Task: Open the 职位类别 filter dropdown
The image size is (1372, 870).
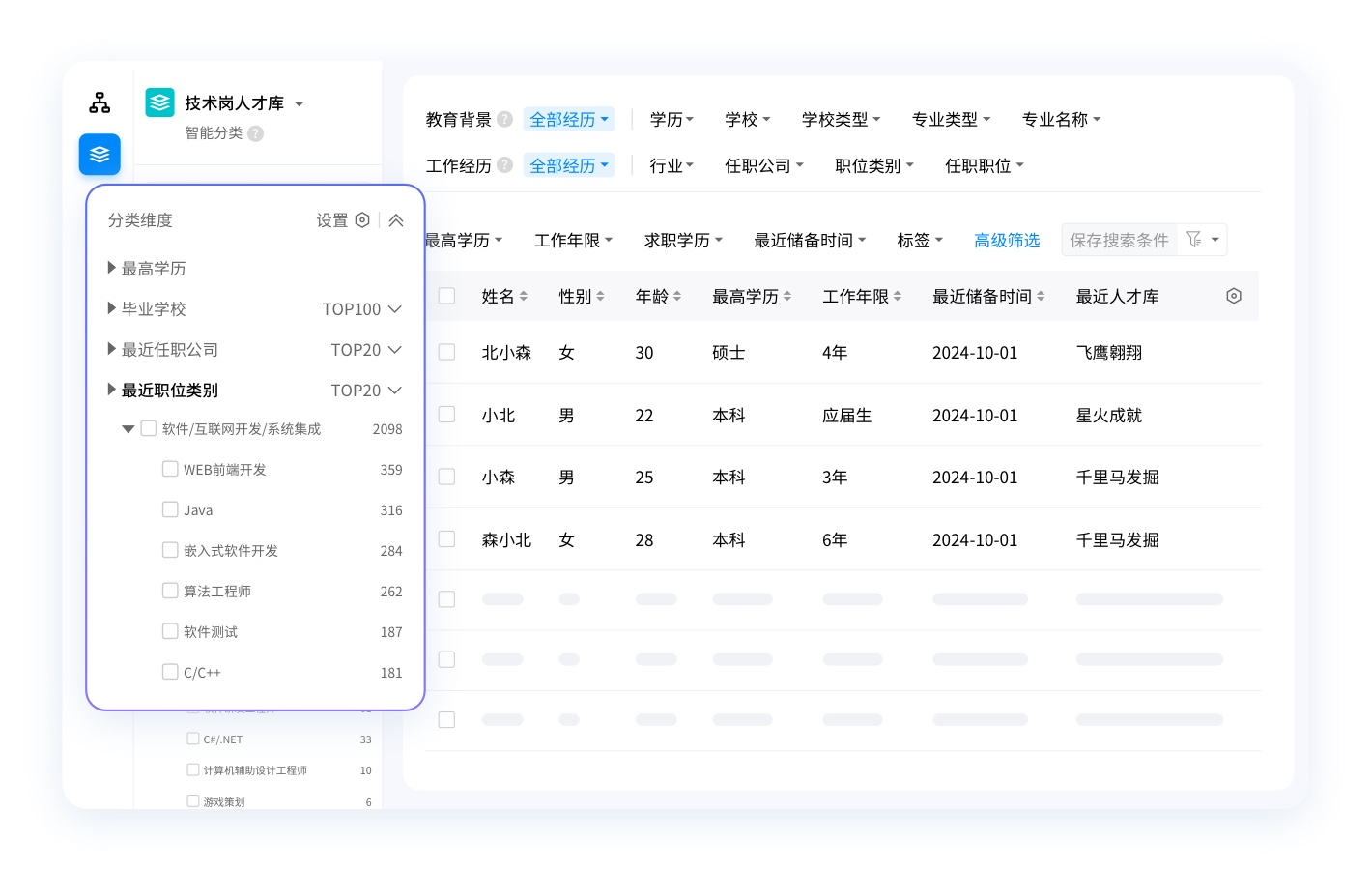Action: [874, 165]
